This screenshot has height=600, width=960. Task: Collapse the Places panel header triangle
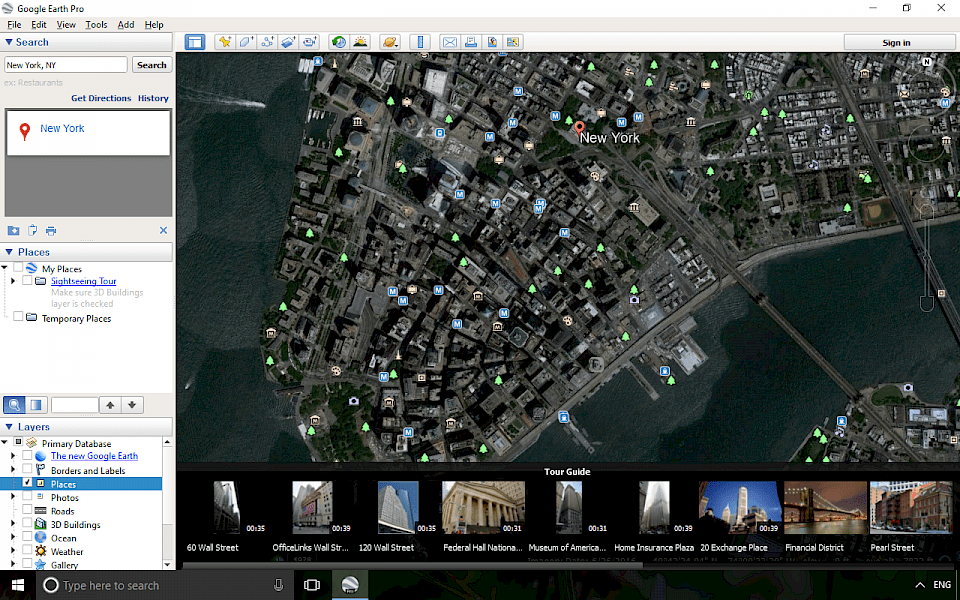(x=9, y=252)
